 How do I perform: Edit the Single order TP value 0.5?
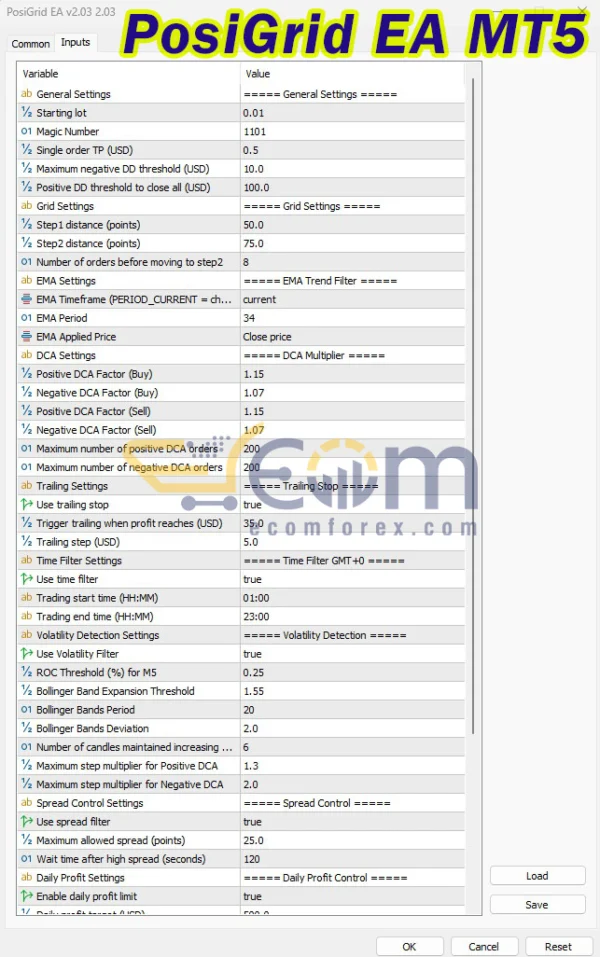(352, 151)
